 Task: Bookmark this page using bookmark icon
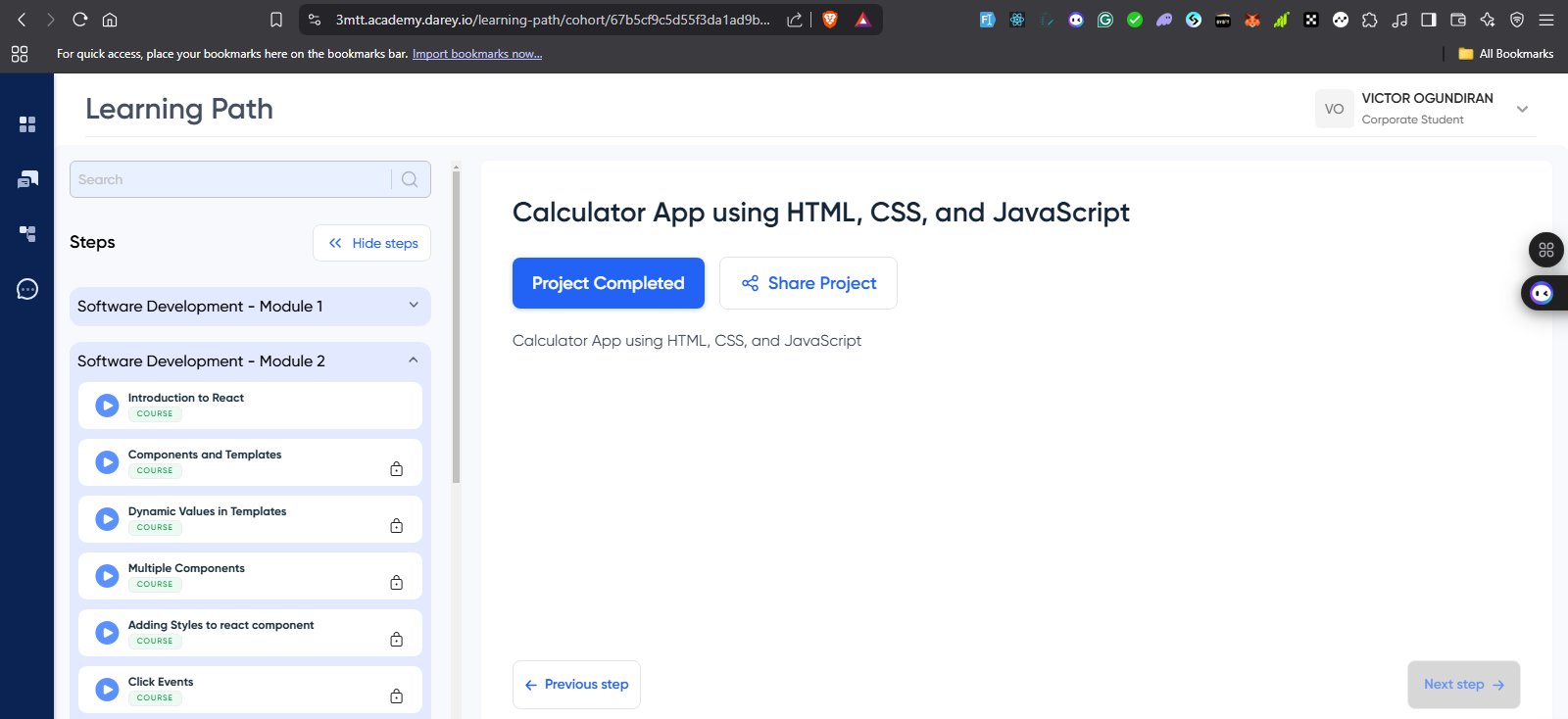point(276,20)
